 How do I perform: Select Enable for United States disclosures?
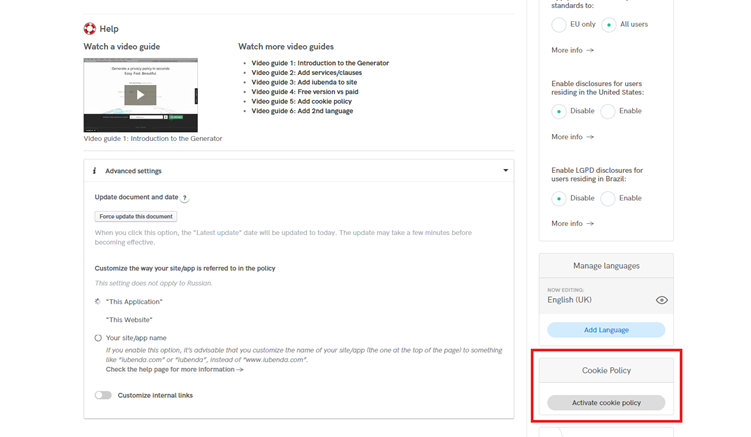608,111
